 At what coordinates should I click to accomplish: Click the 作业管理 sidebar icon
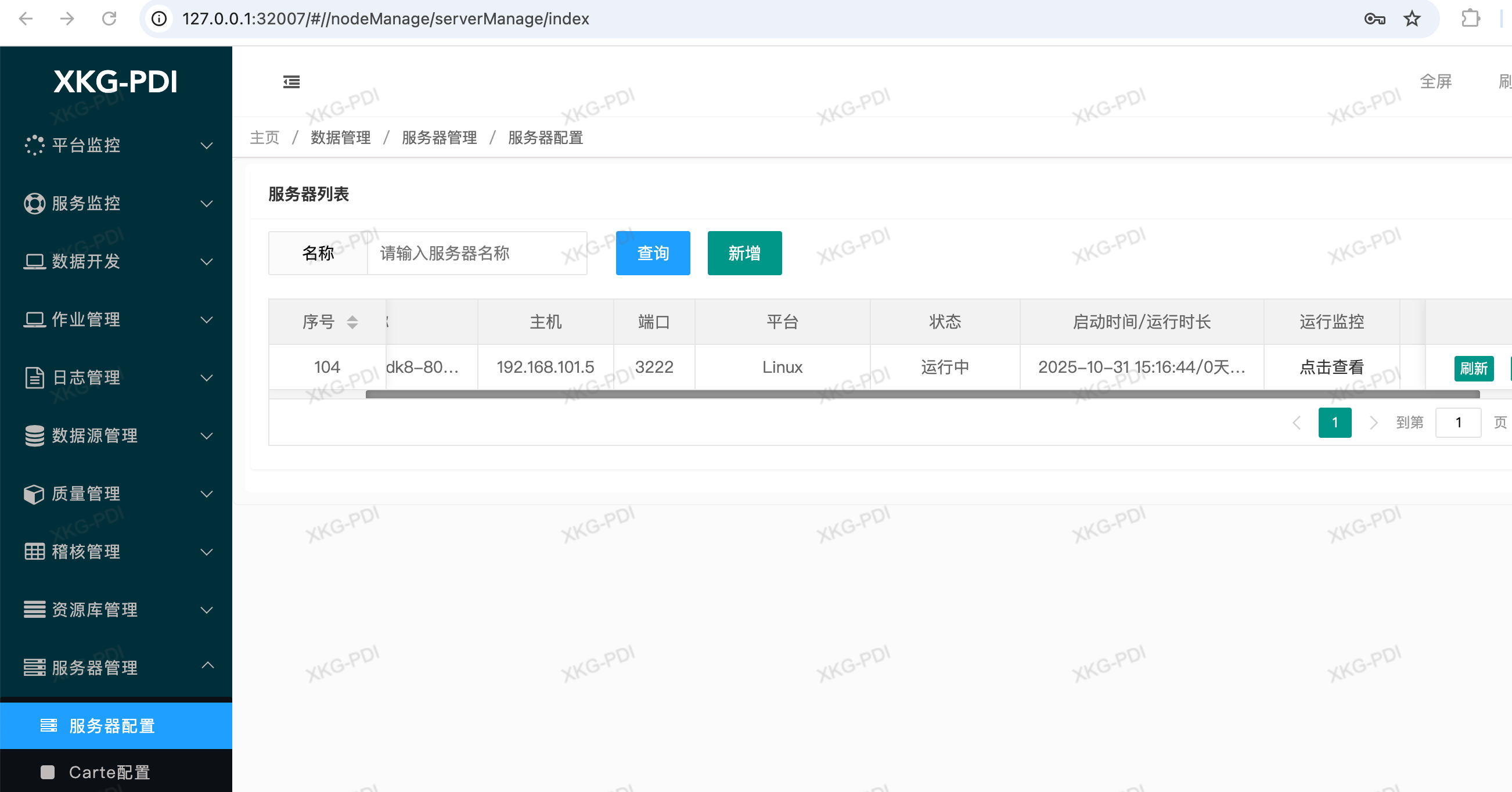point(35,319)
